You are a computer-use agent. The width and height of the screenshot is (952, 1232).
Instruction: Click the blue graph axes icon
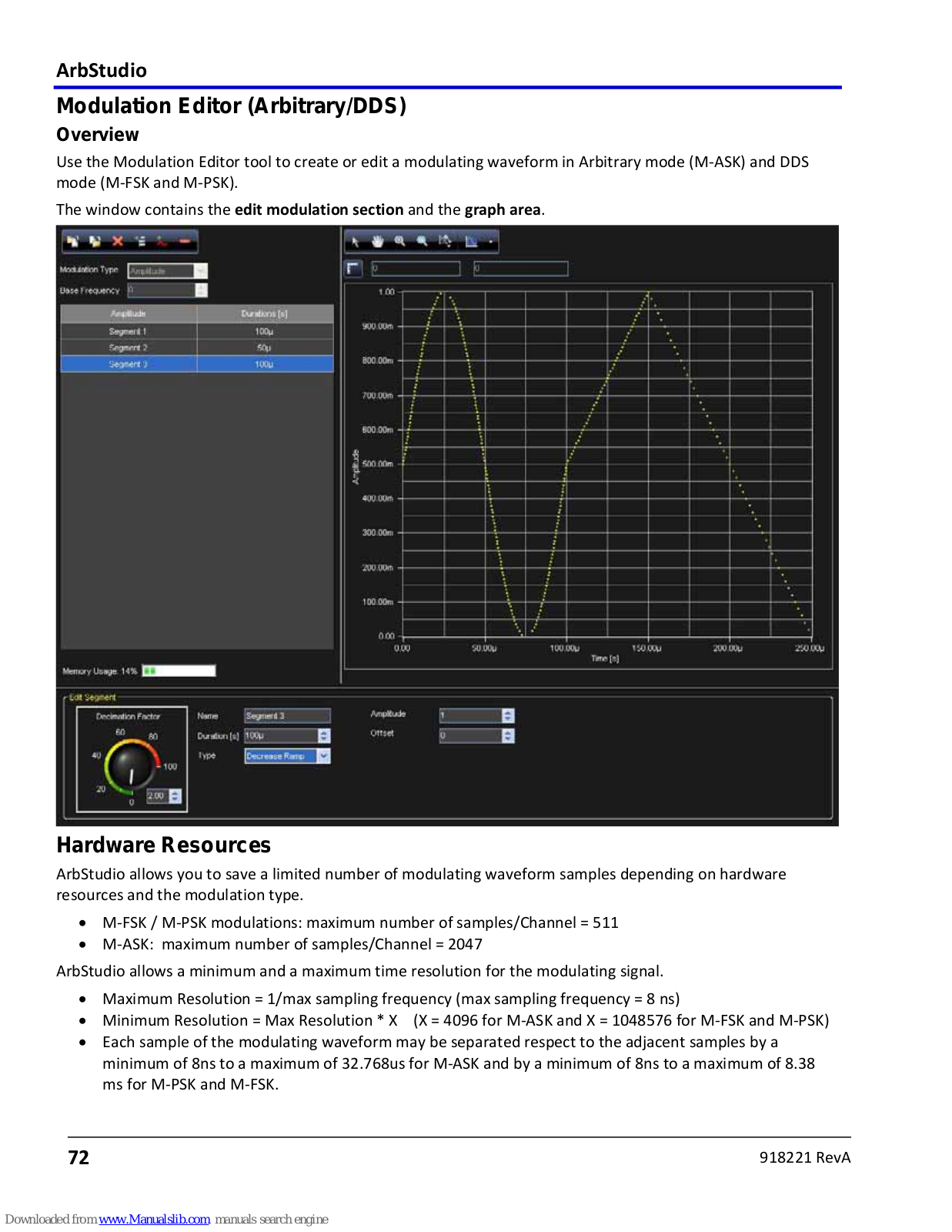tap(471, 242)
